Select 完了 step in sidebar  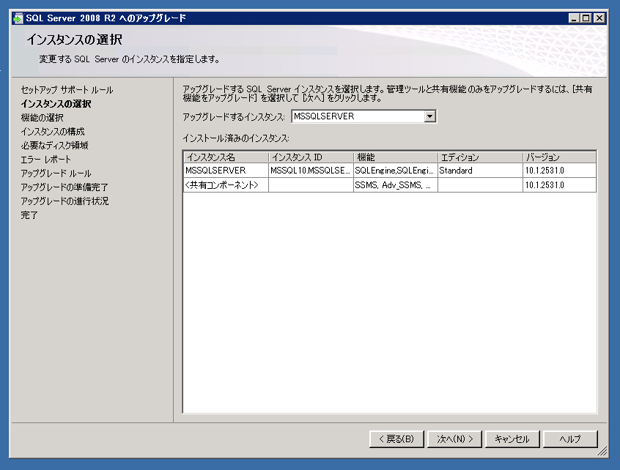(x=29, y=215)
